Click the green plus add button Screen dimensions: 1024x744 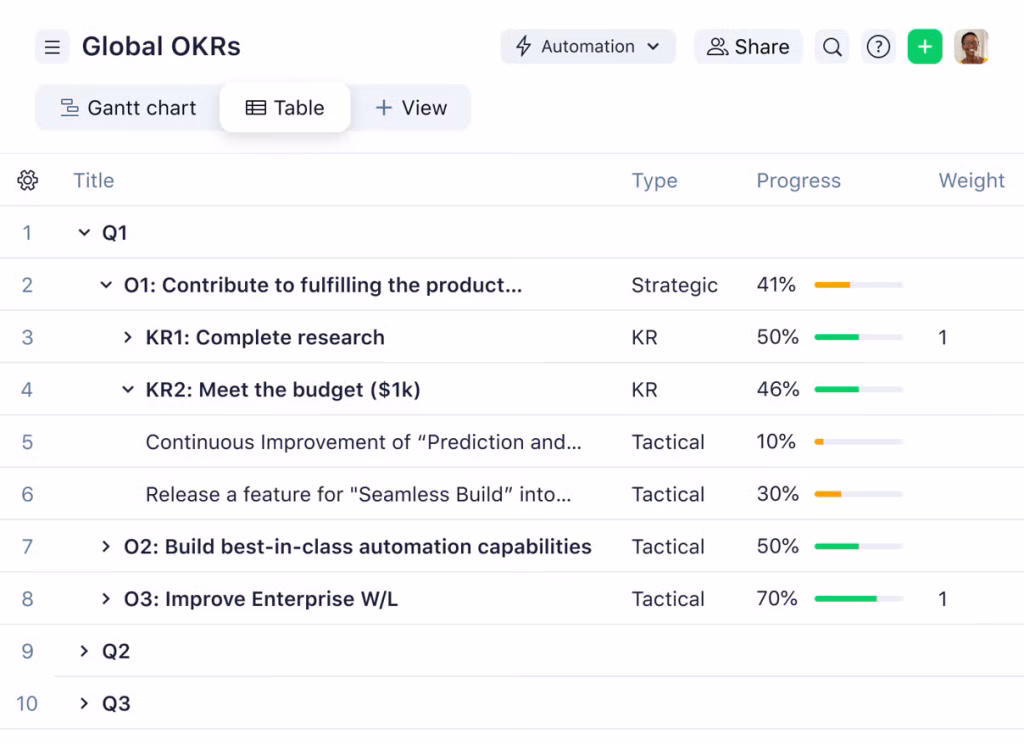[925, 47]
